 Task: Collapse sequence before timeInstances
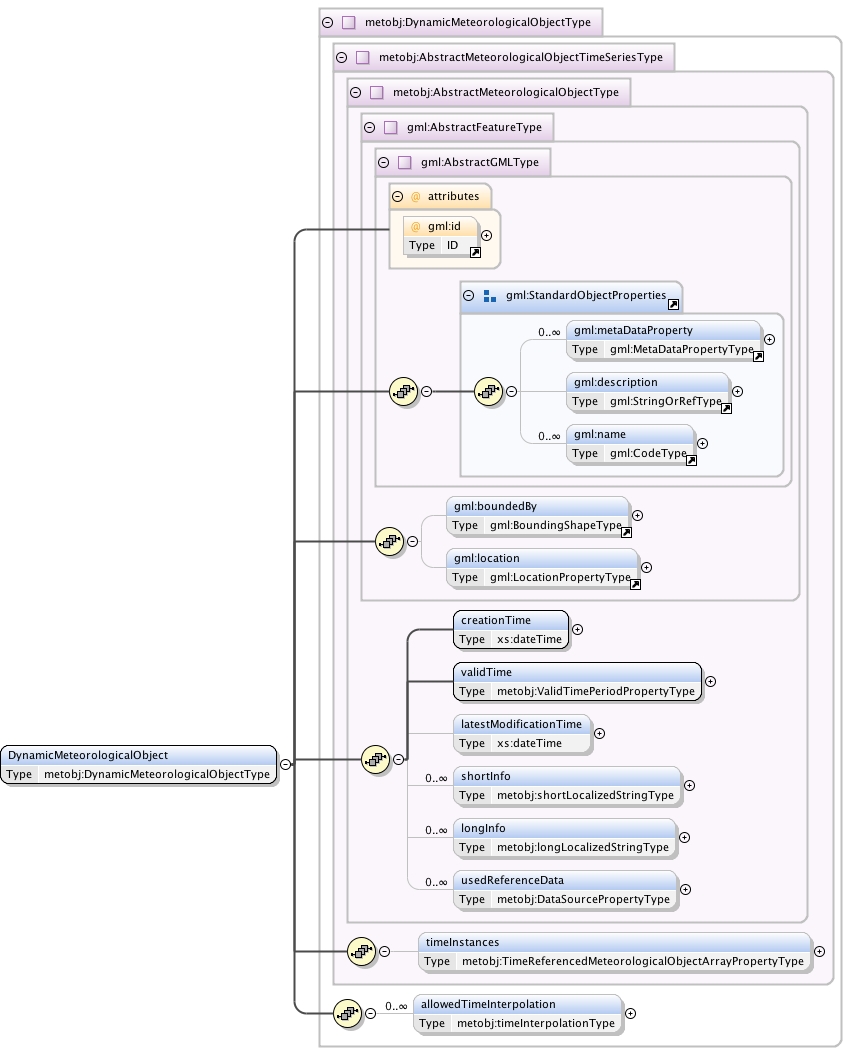point(384,951)
